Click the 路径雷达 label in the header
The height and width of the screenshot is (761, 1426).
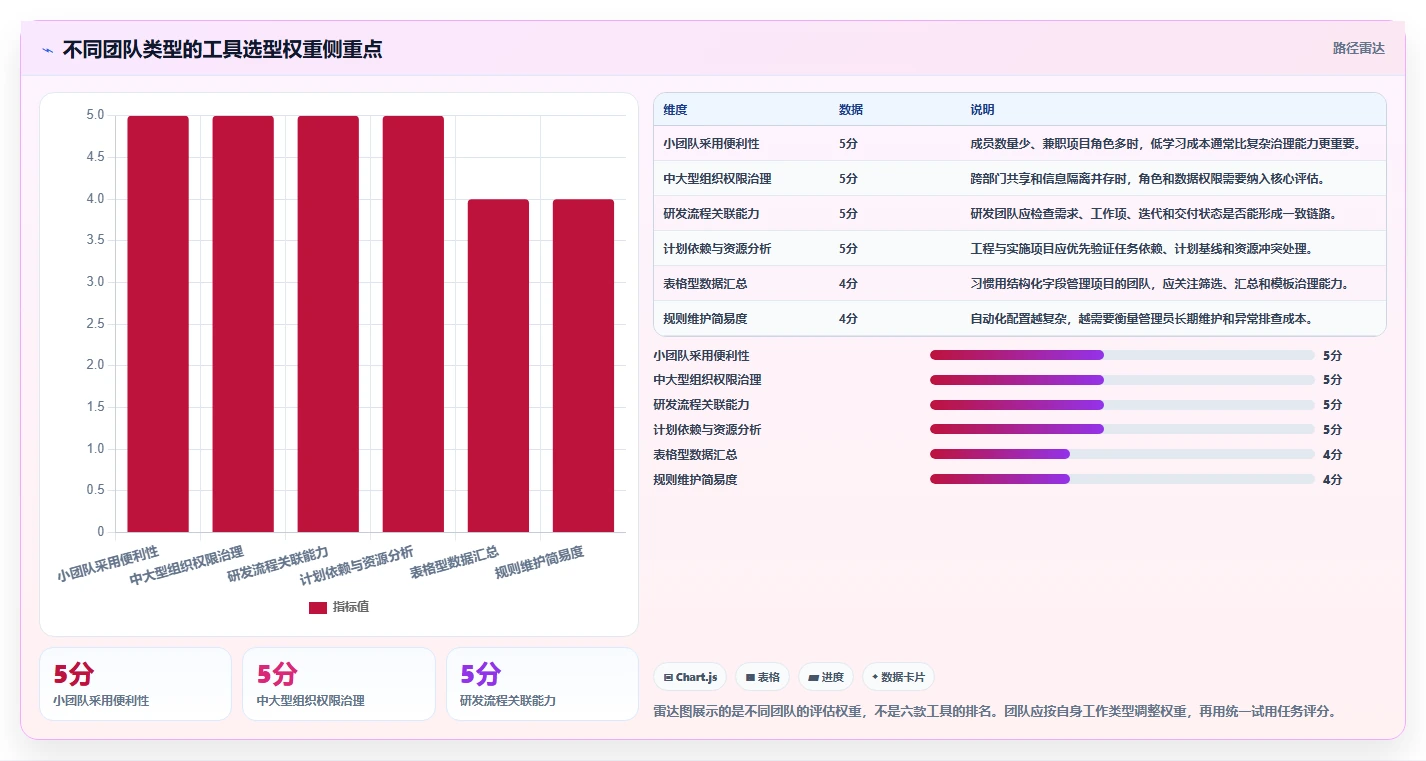pos(1358,48)
